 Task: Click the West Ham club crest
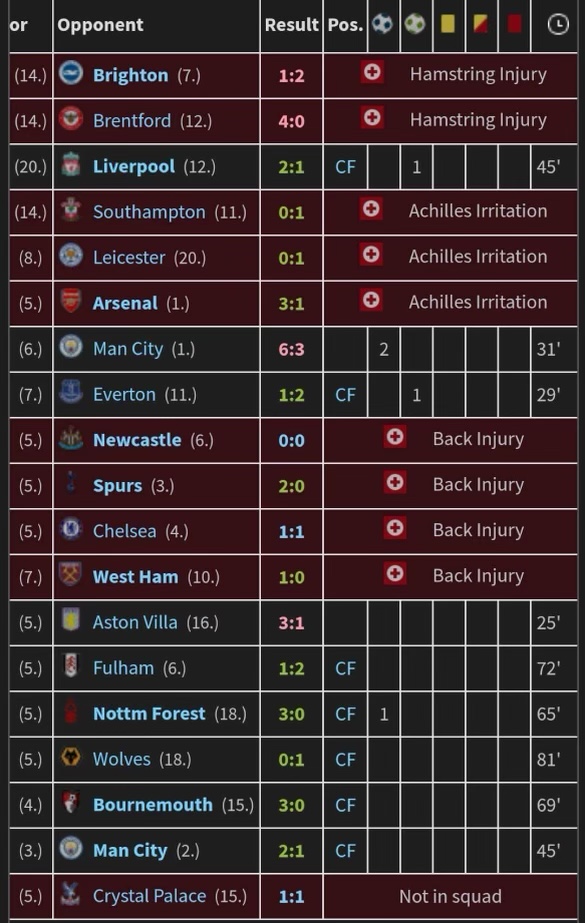click(71, 575)
